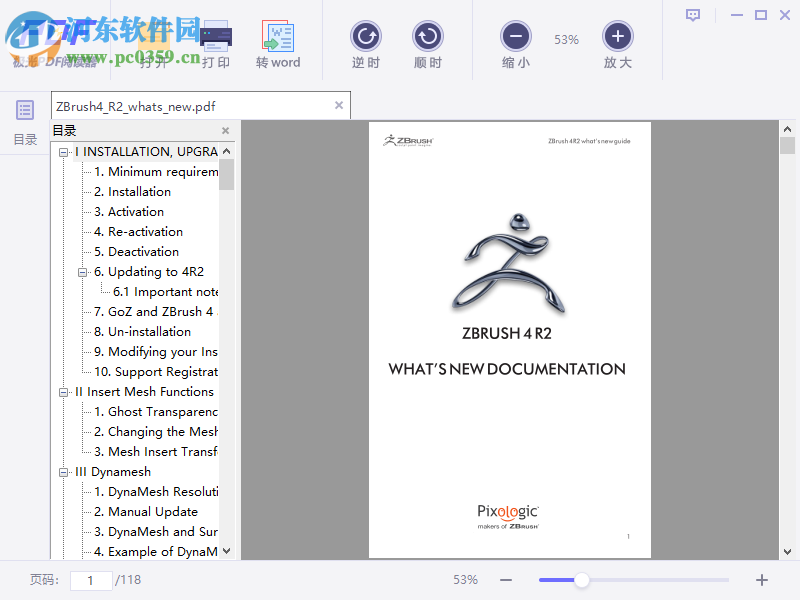Show the 目录 contents panel icon
800x600 pixels.
pyautogui.click(x=23, y=110)
